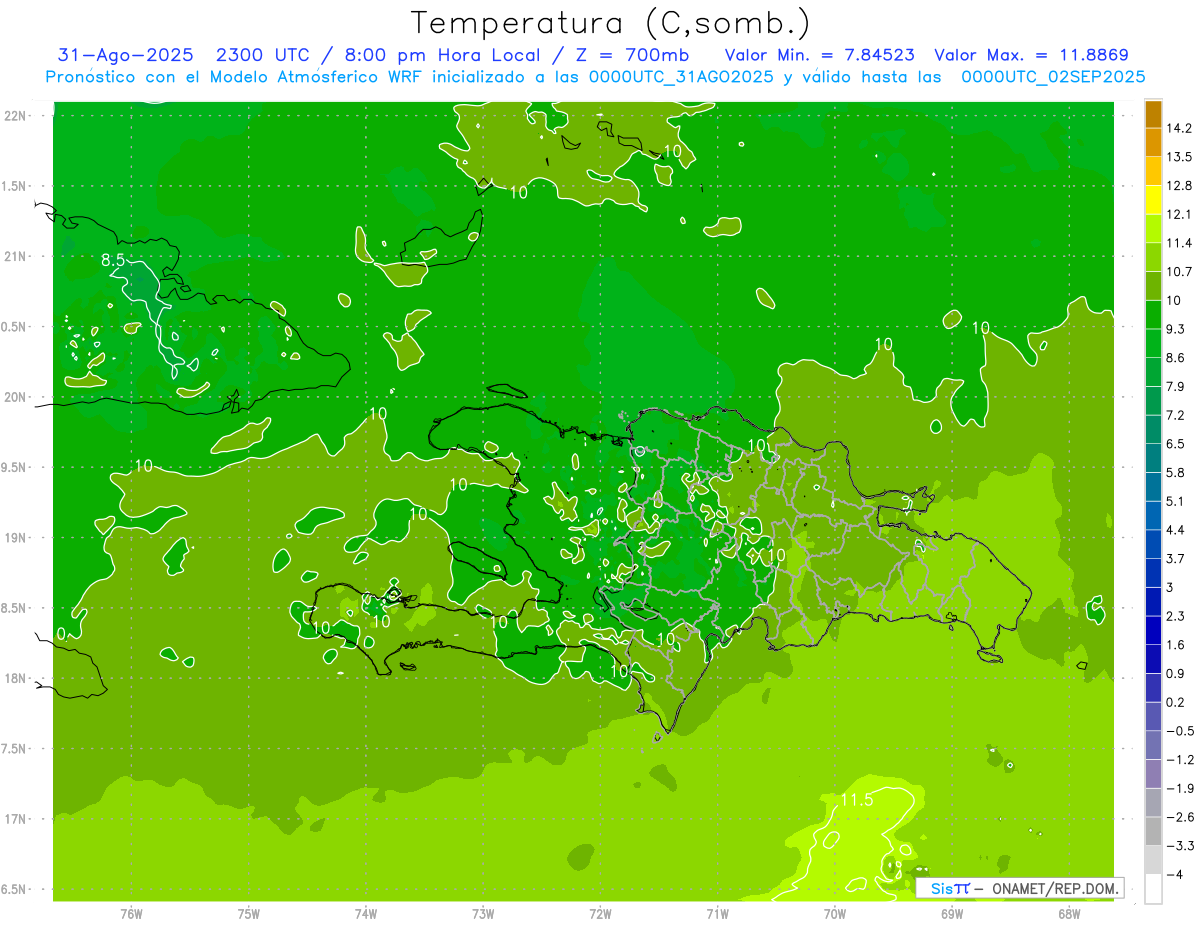Click the 72W longitude axis label
Image resolution: width=1200 pixels, height=927 pixels.
point(600,914)
